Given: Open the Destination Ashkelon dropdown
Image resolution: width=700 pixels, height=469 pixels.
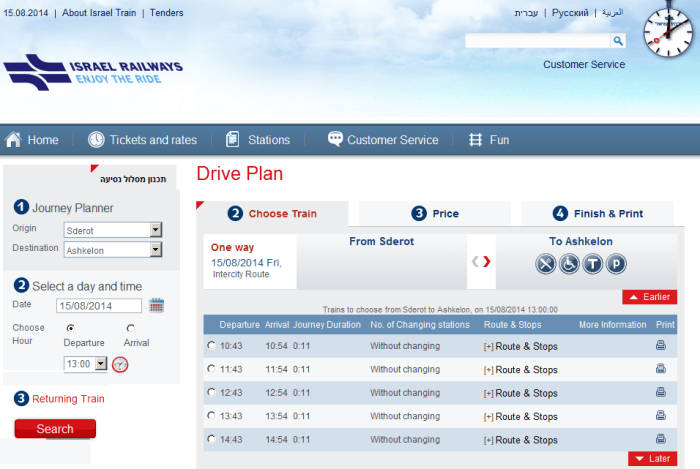Looking at the screenshot, I should (155, 249).
